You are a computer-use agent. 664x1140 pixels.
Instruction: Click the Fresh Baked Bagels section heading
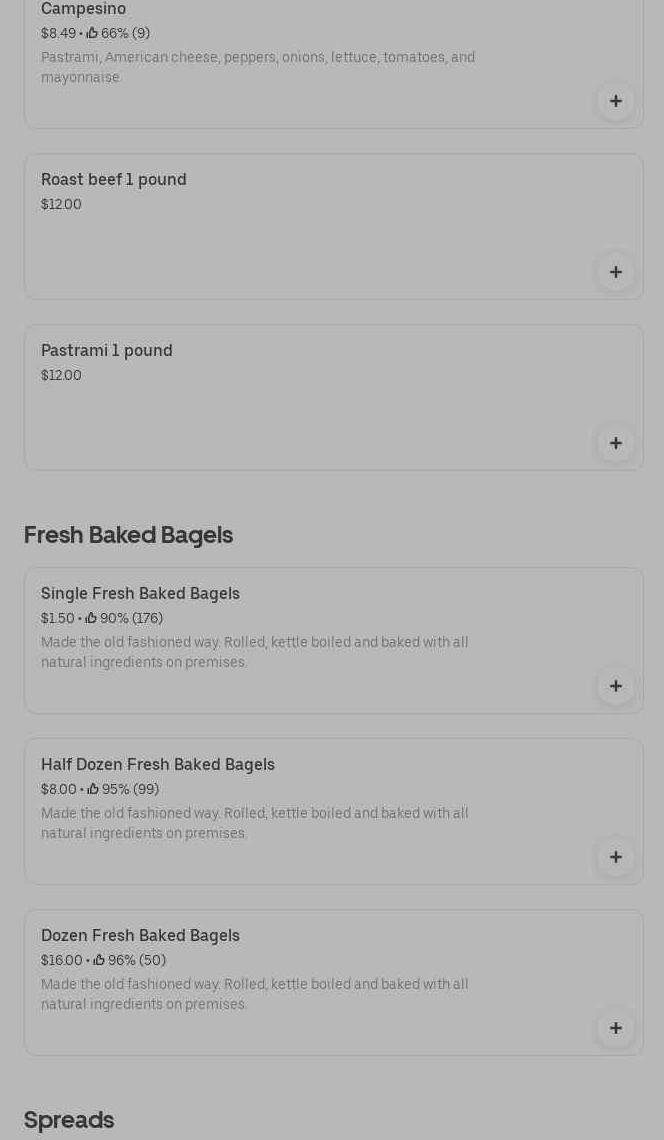(x=128, y=535)
